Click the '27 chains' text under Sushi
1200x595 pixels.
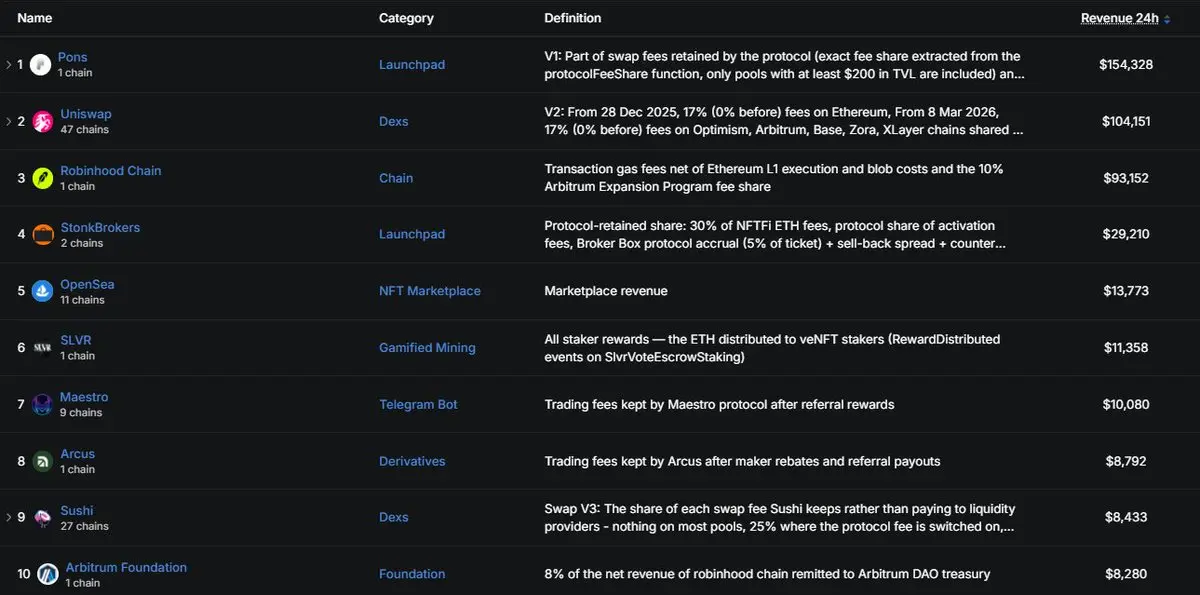coord(85,526)
